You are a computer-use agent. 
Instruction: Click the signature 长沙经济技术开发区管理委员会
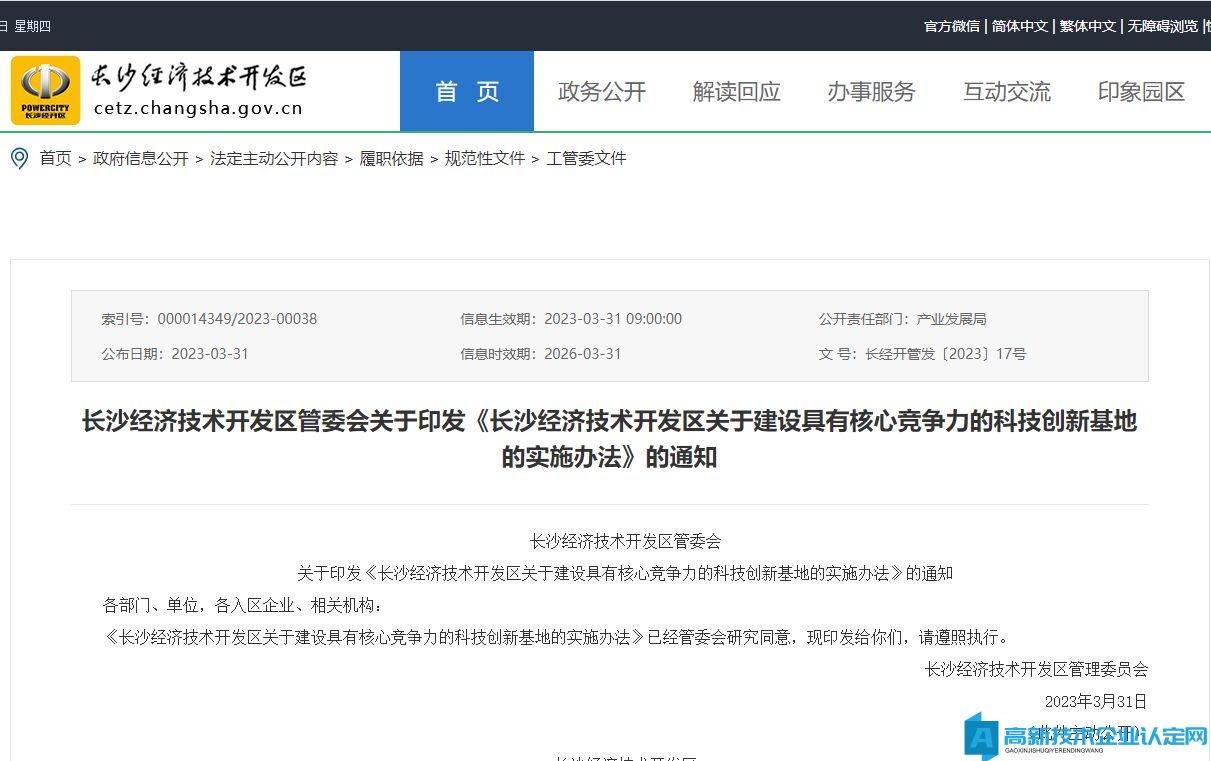1036,669
